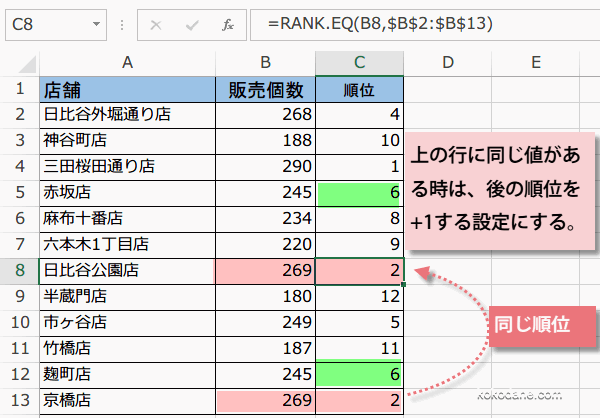Select row 13 header
The height and width of the screenshot is (418, 600).
coord(20,400)
